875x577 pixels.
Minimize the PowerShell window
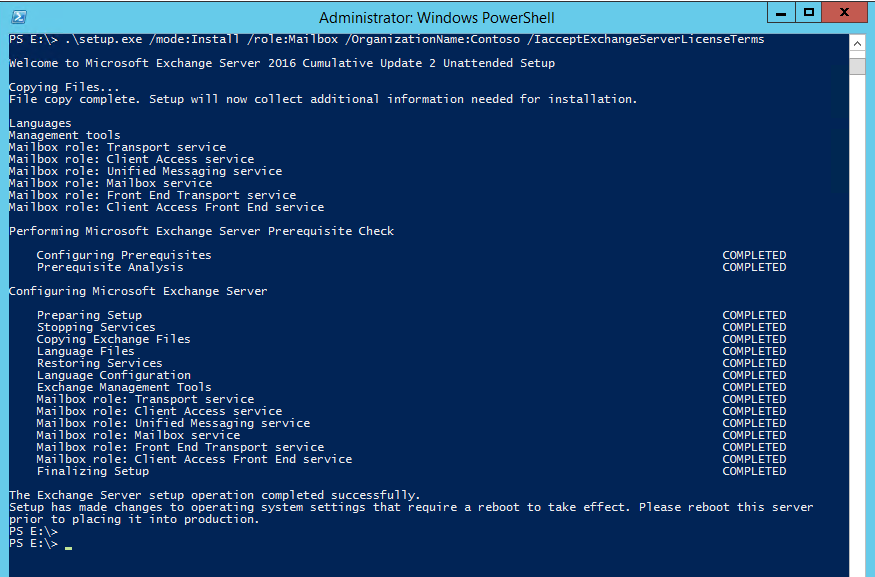coord(781,12)
